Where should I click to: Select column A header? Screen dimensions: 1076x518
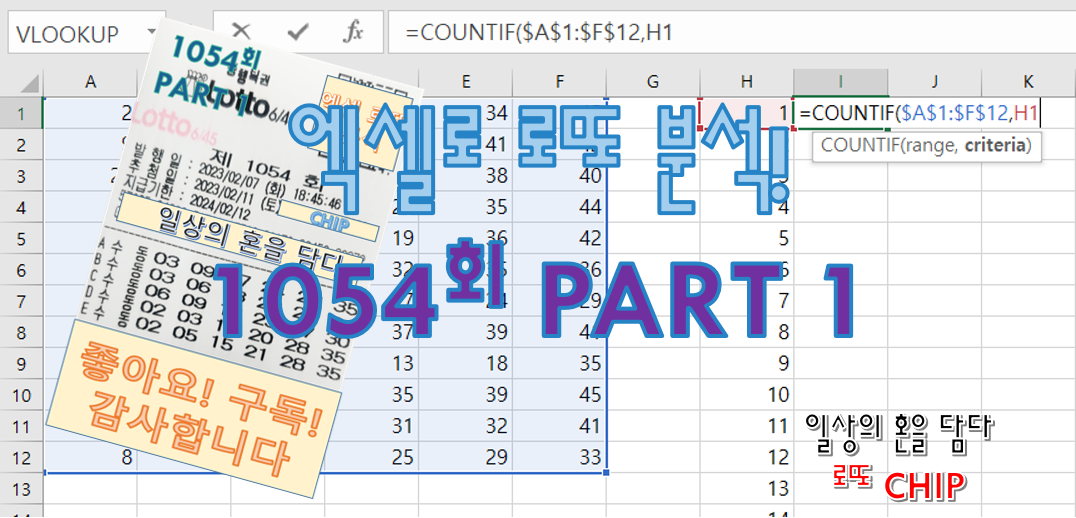tap(90, 82)
